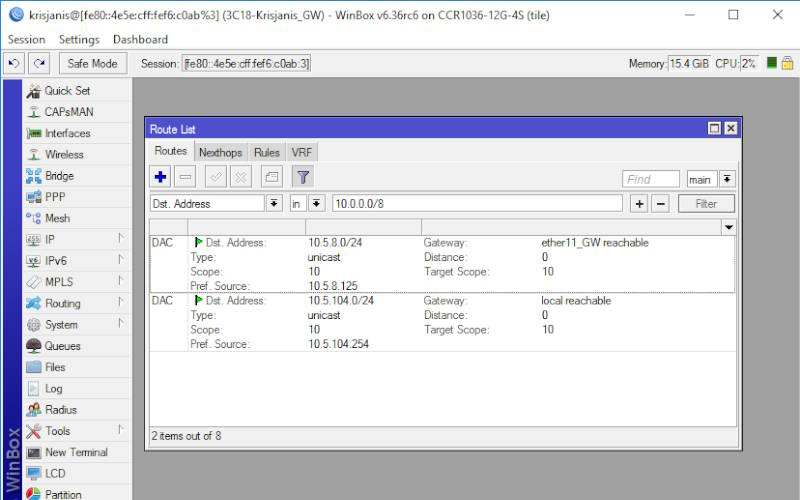800x500 pixels.
Task: Open the Partition section
Action: click(x=78, y=493)
